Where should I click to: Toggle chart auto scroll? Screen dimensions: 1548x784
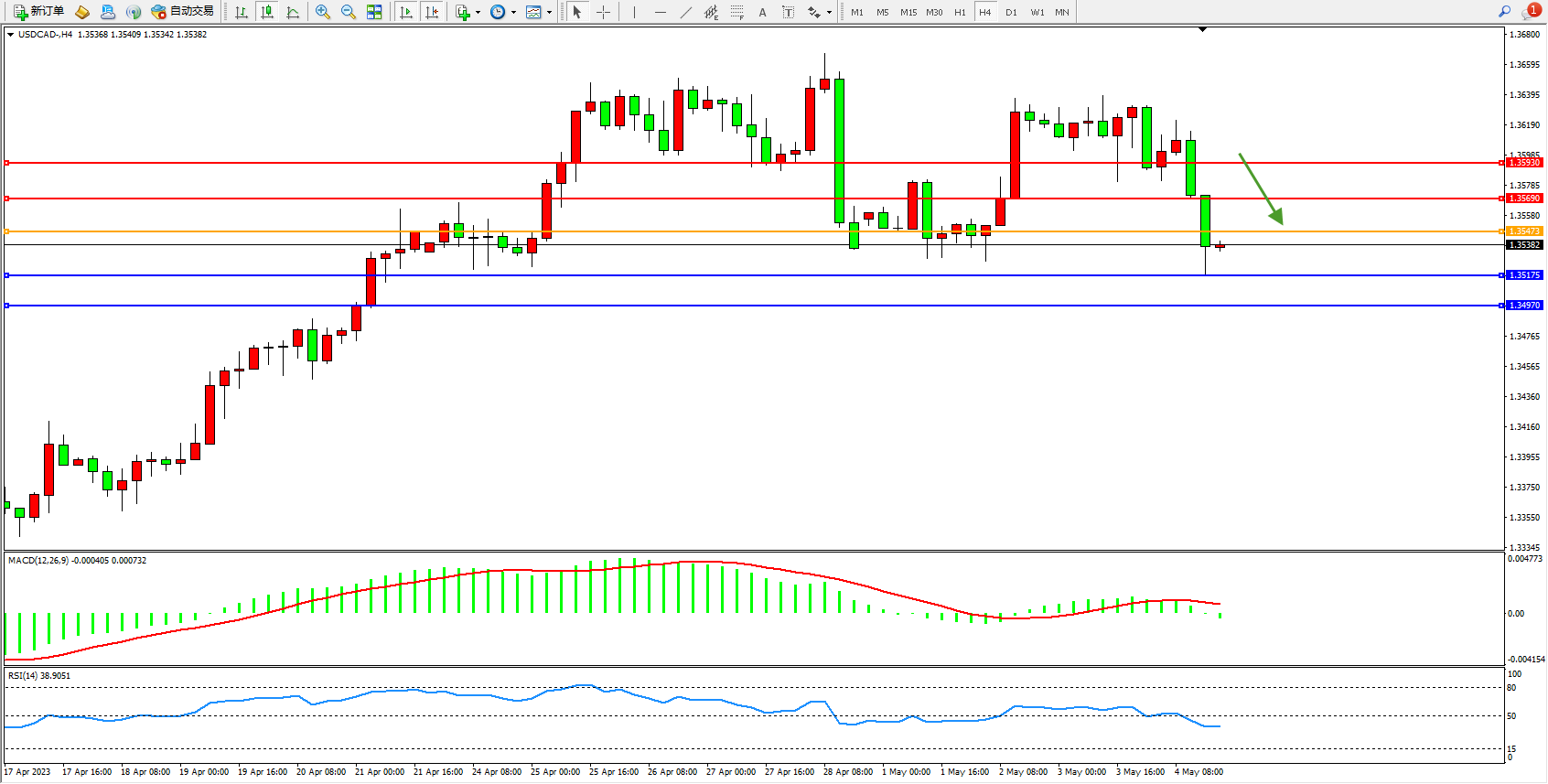[x=406, y=12]
